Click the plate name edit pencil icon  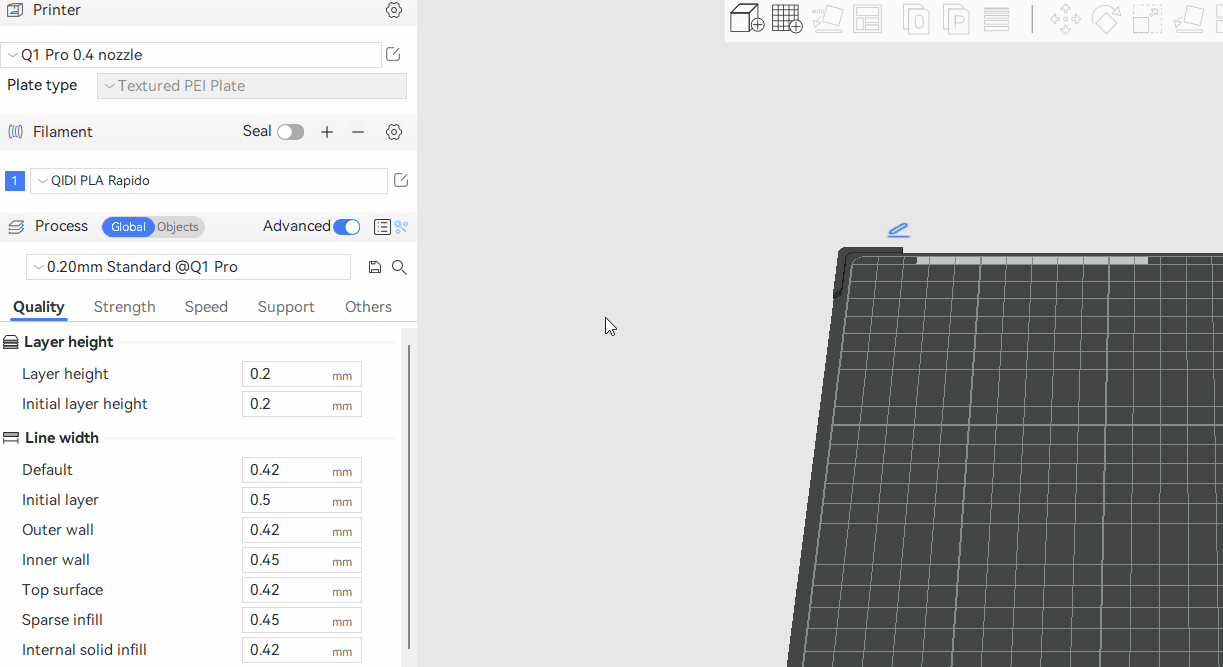pos(898,230)
